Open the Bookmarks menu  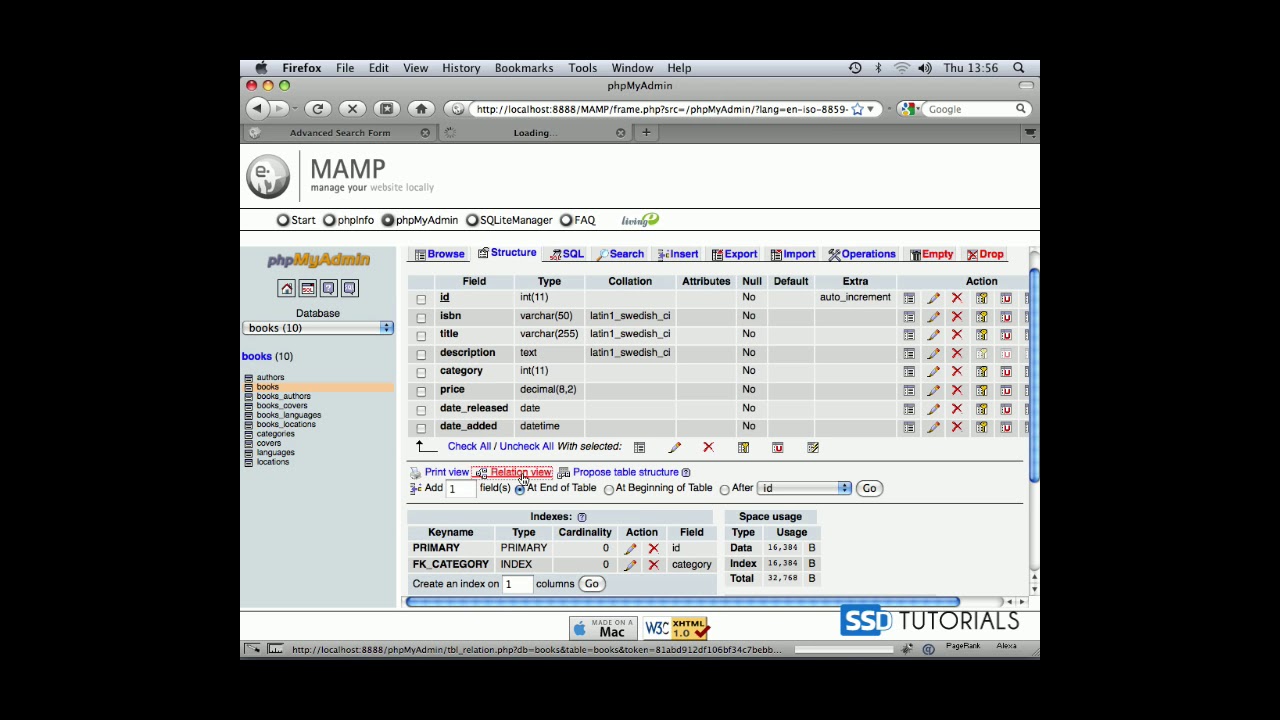(524, 68)
